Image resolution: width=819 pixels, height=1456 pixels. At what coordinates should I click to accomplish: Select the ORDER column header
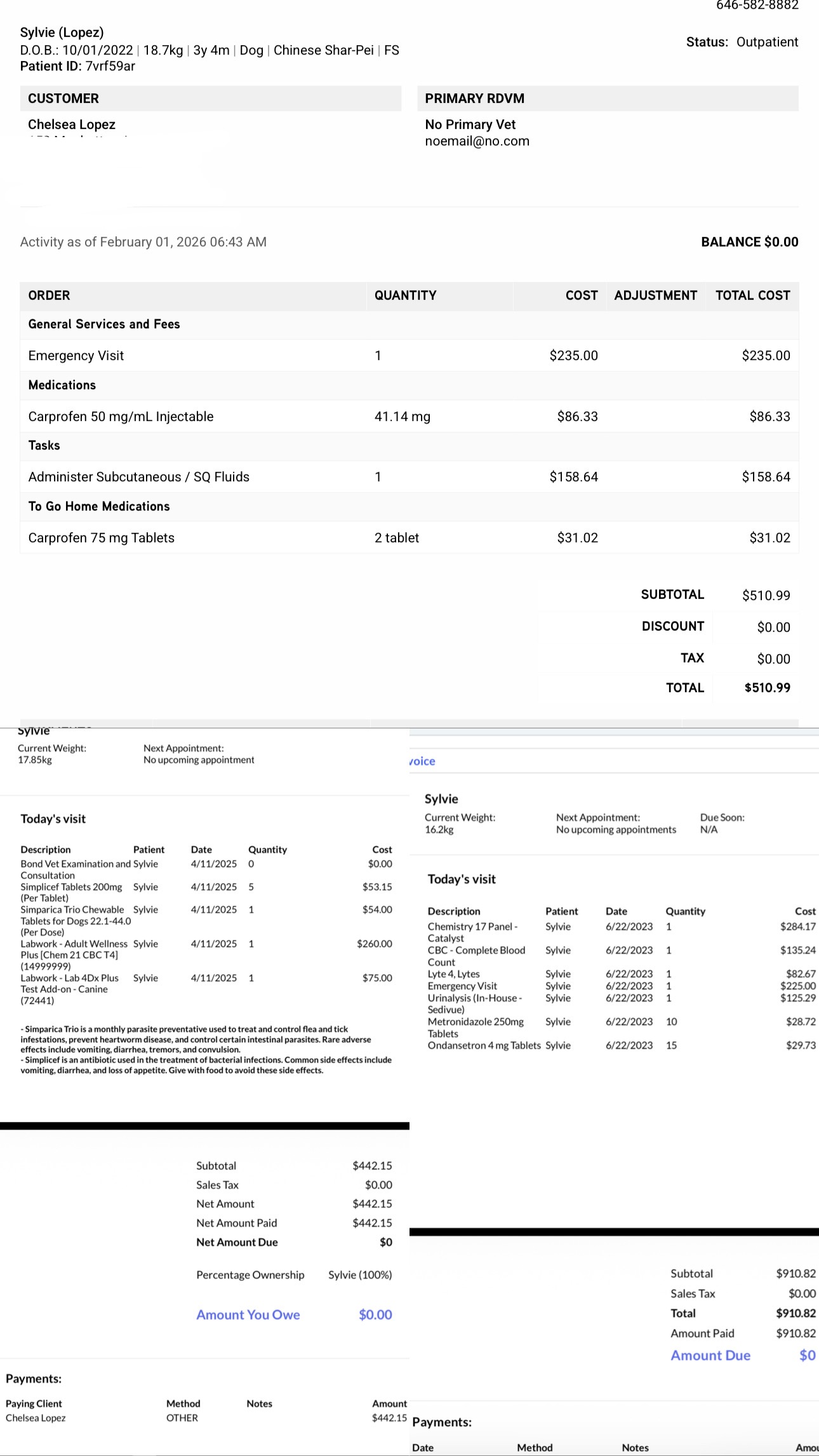tap(49, 295)
